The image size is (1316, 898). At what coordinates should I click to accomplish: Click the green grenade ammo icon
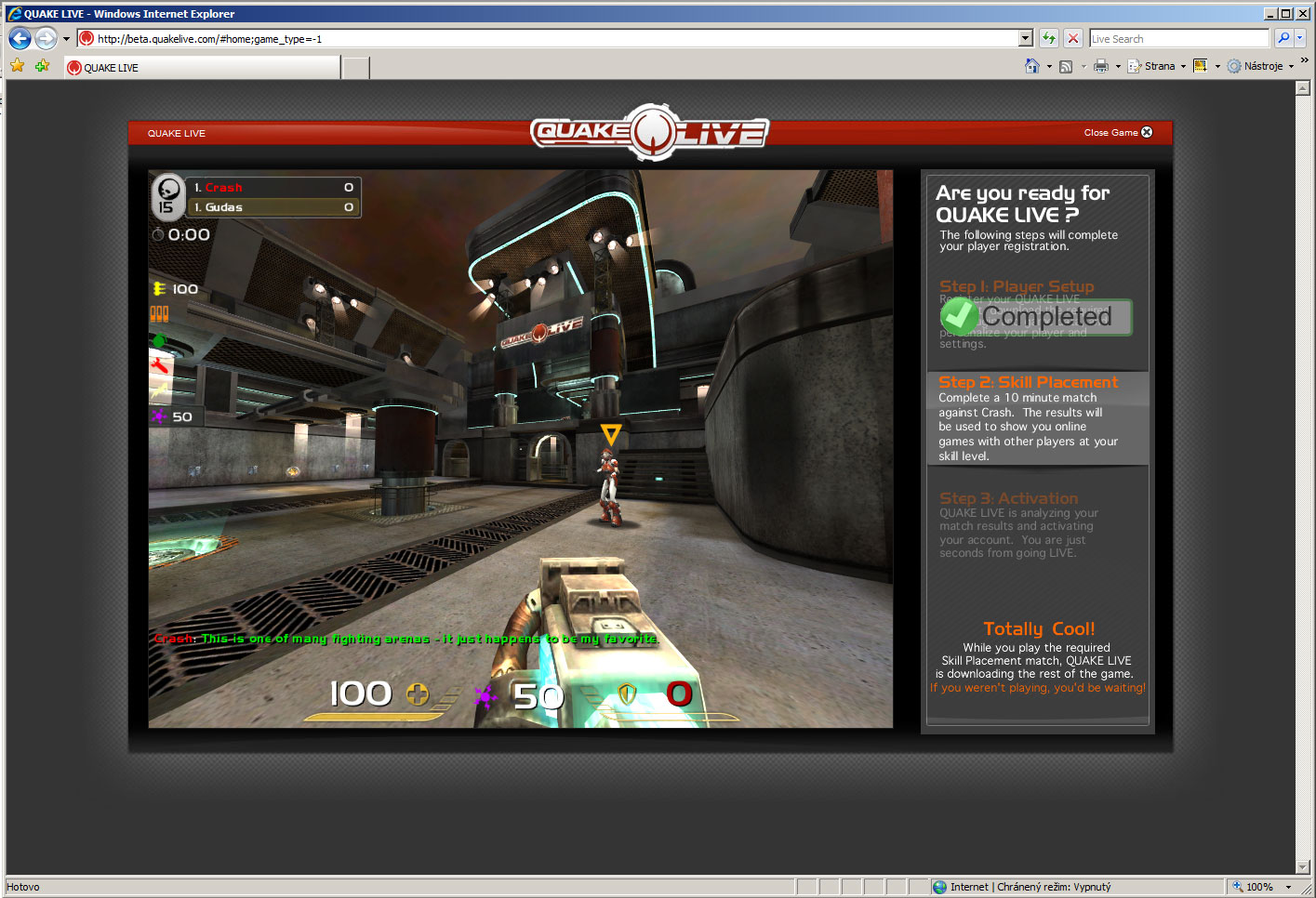tap(159, 340)
